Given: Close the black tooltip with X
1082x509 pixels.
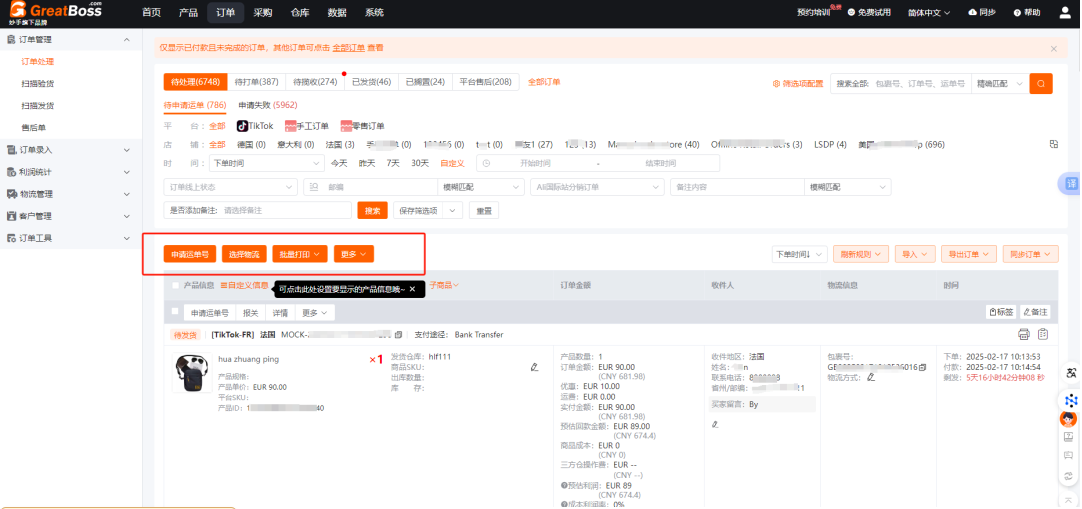Looking at the screenshot, I should pyautogui.click(x=412, y=289).
